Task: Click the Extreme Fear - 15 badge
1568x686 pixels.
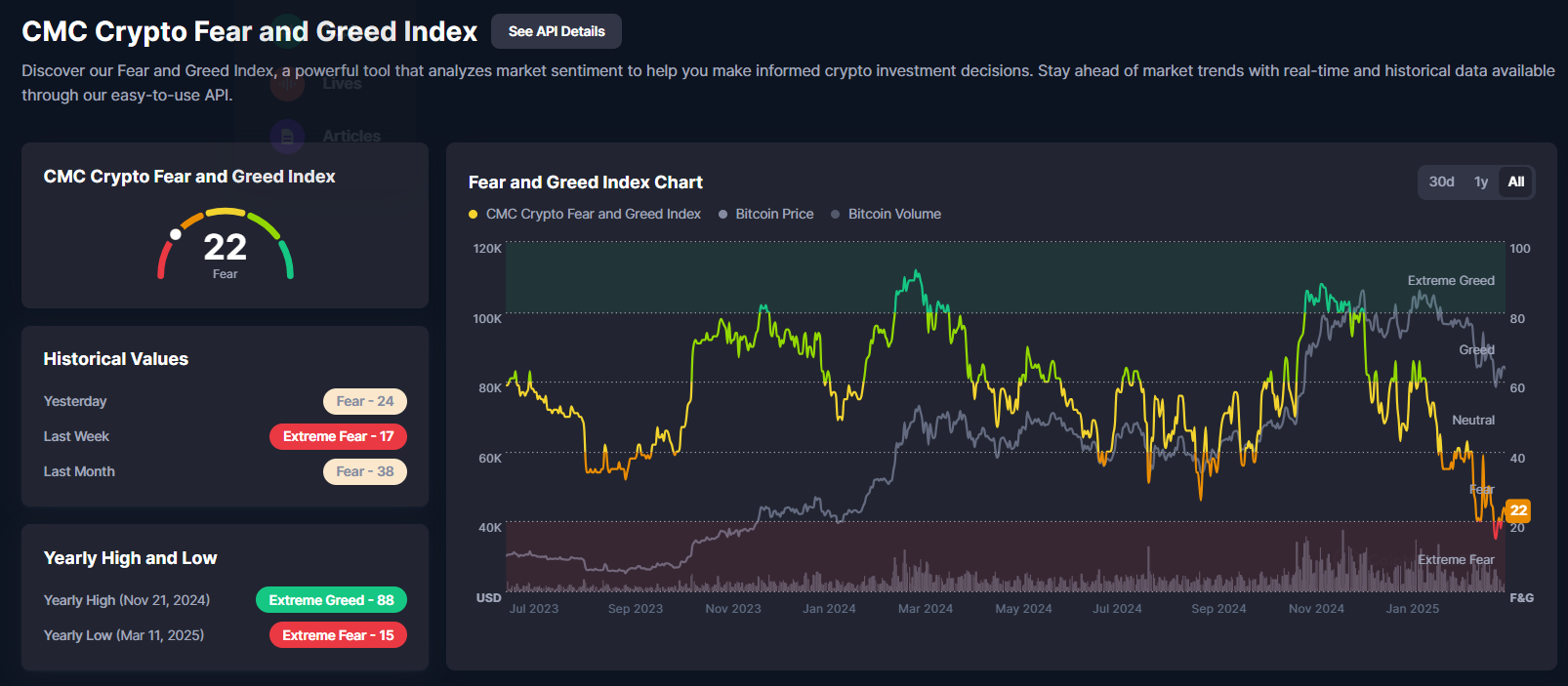Action: coord(338,635)
